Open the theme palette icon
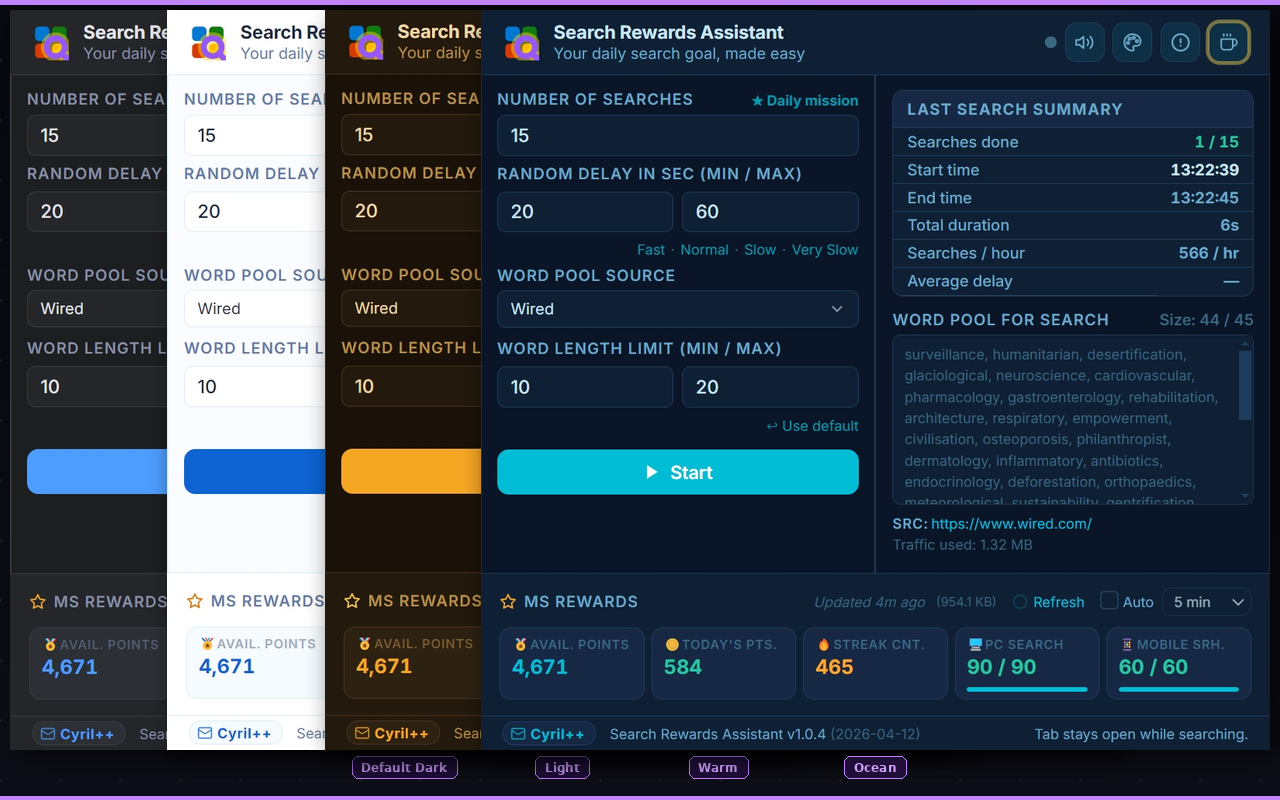Viewport: 1280px width, 800px height. click(x=1132, y=43)
